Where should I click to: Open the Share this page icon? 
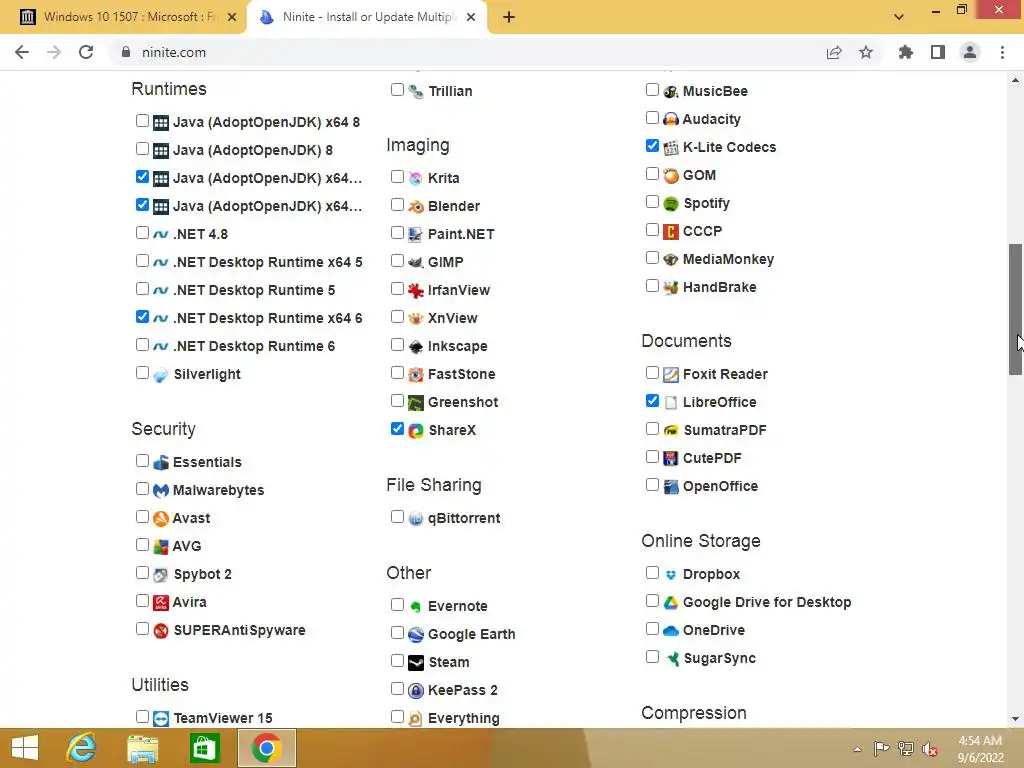[834, 52]
